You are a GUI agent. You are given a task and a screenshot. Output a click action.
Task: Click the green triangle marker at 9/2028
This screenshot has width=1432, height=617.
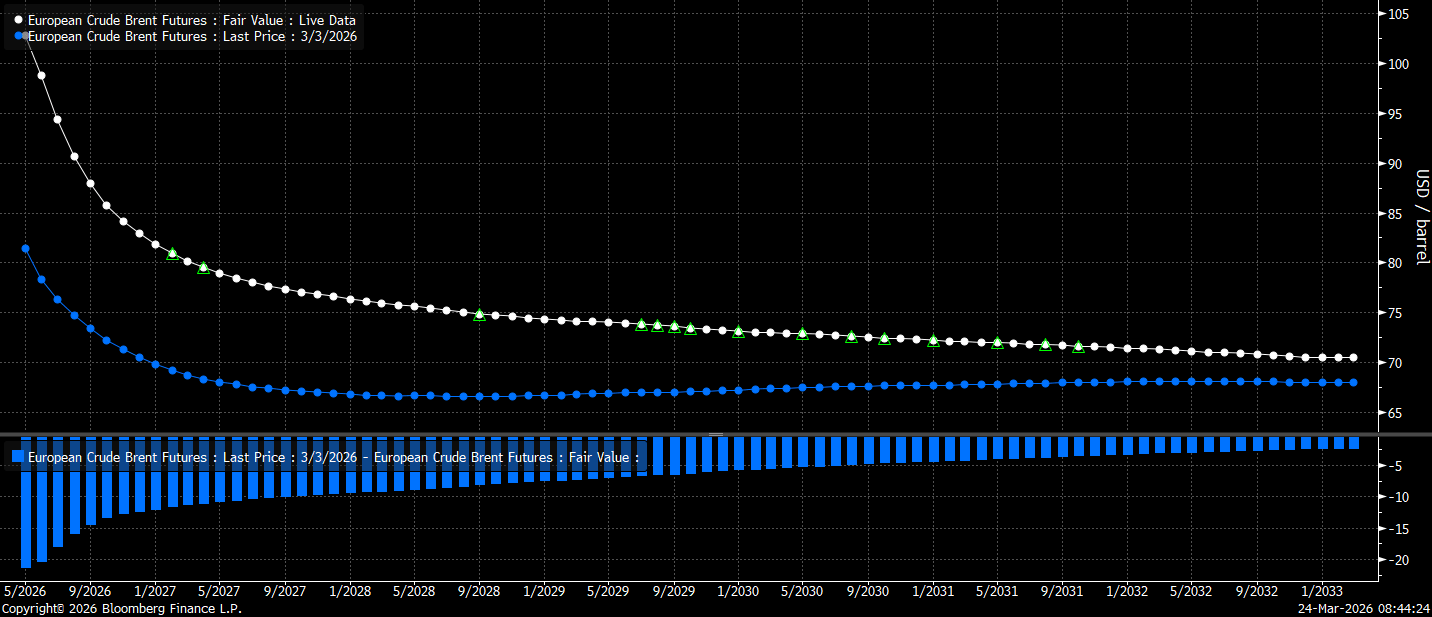click(479, 315)
